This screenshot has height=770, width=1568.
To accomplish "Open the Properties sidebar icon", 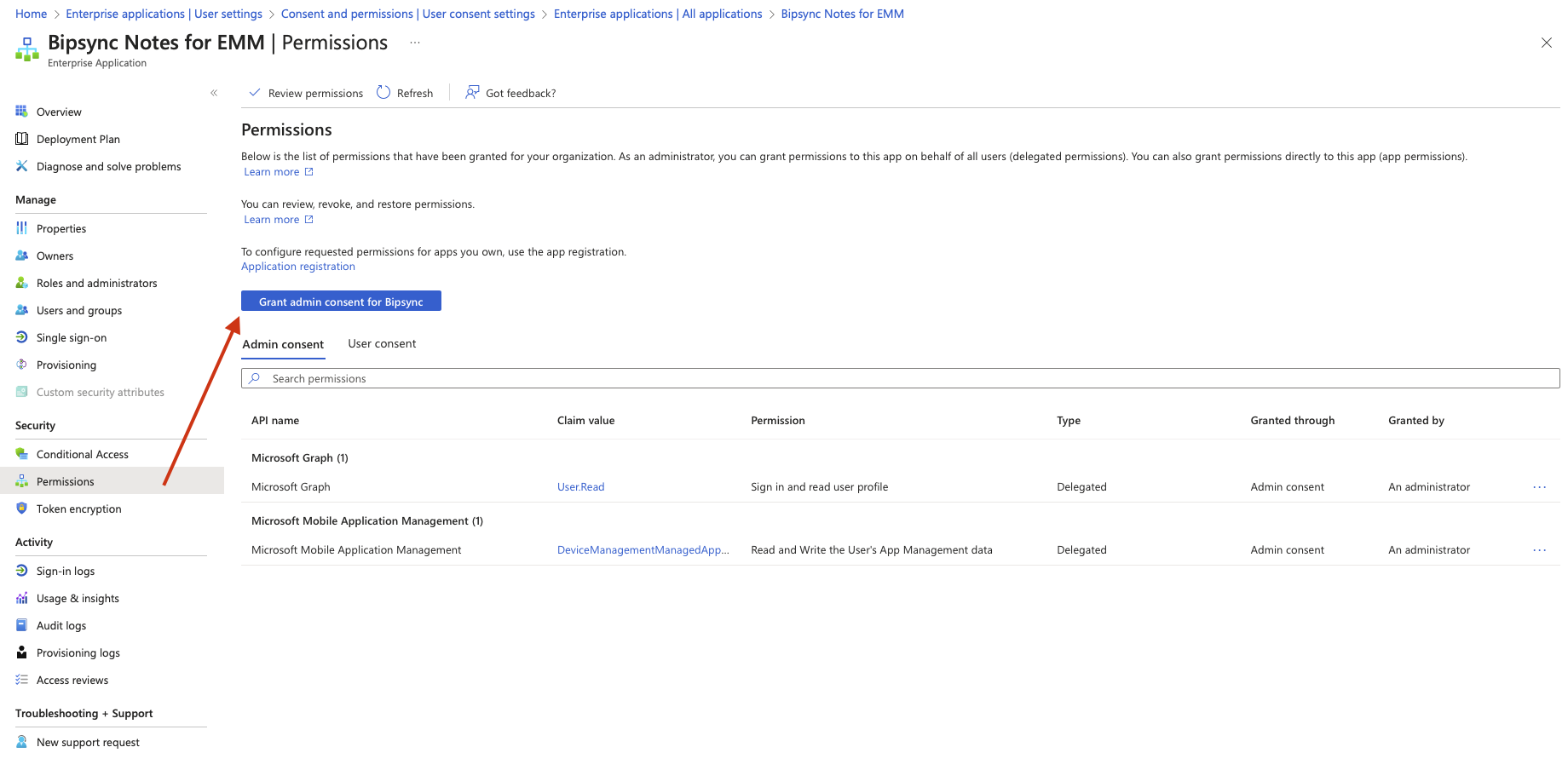I will 21,228.
